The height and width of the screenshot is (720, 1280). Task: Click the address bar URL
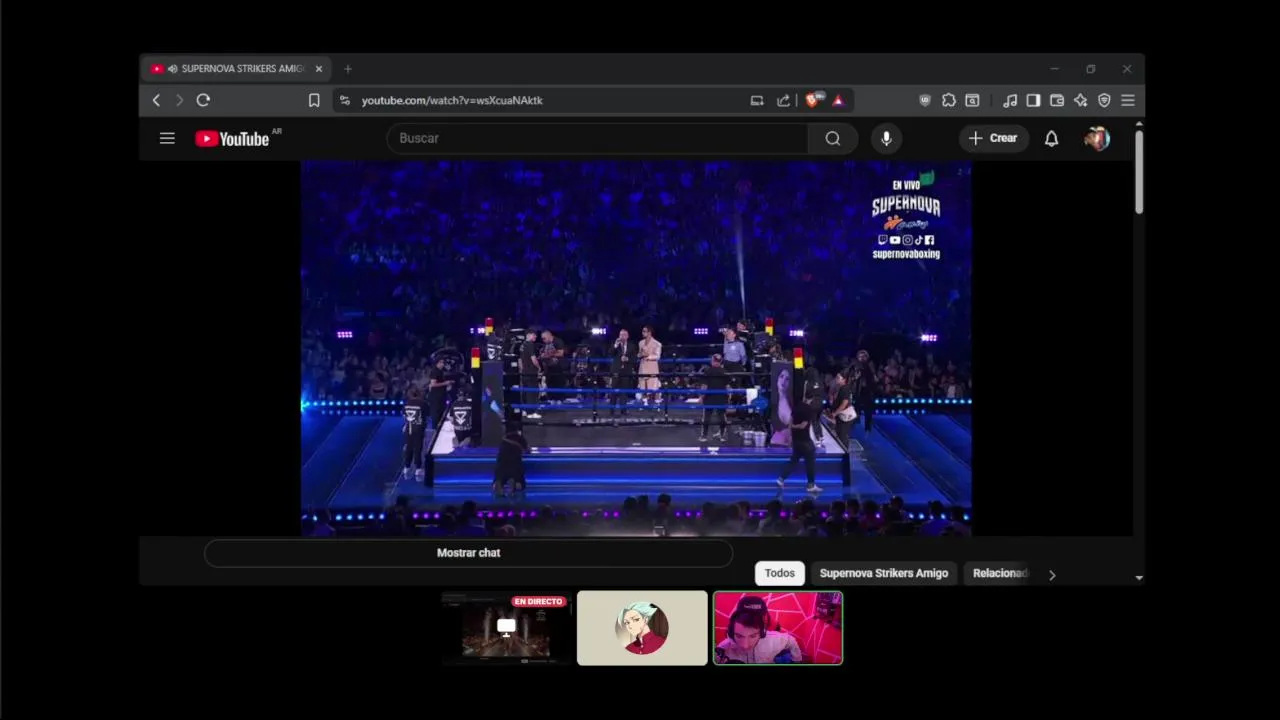pyautogui.click(x=452, y=100)
